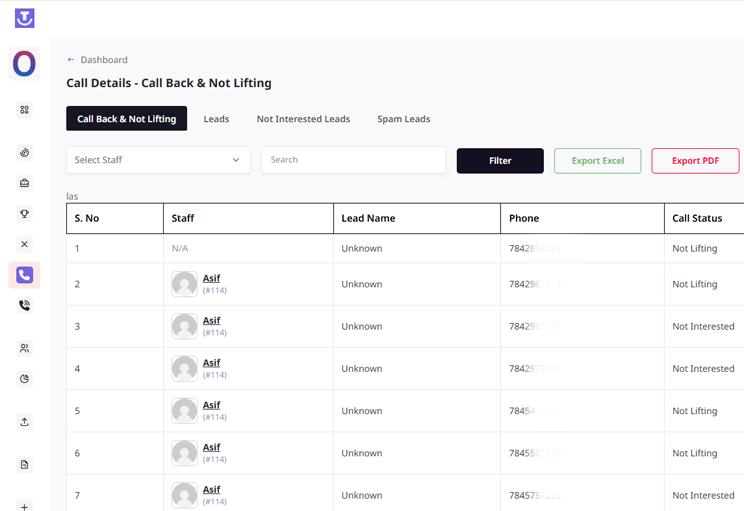Click Not Interested status in row 7

[x=703, y=495]
